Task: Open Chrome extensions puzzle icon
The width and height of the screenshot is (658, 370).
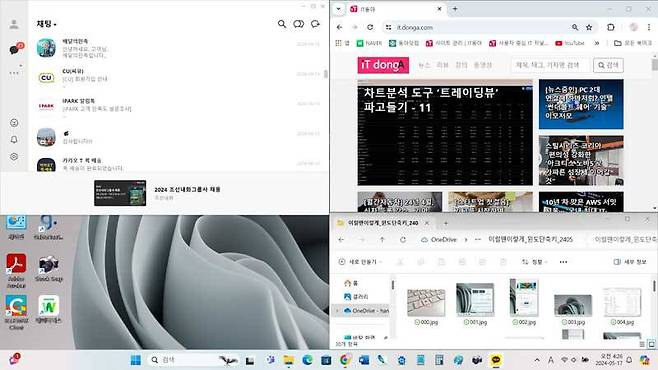Action: pyautogui.click(x=611, y=27)
